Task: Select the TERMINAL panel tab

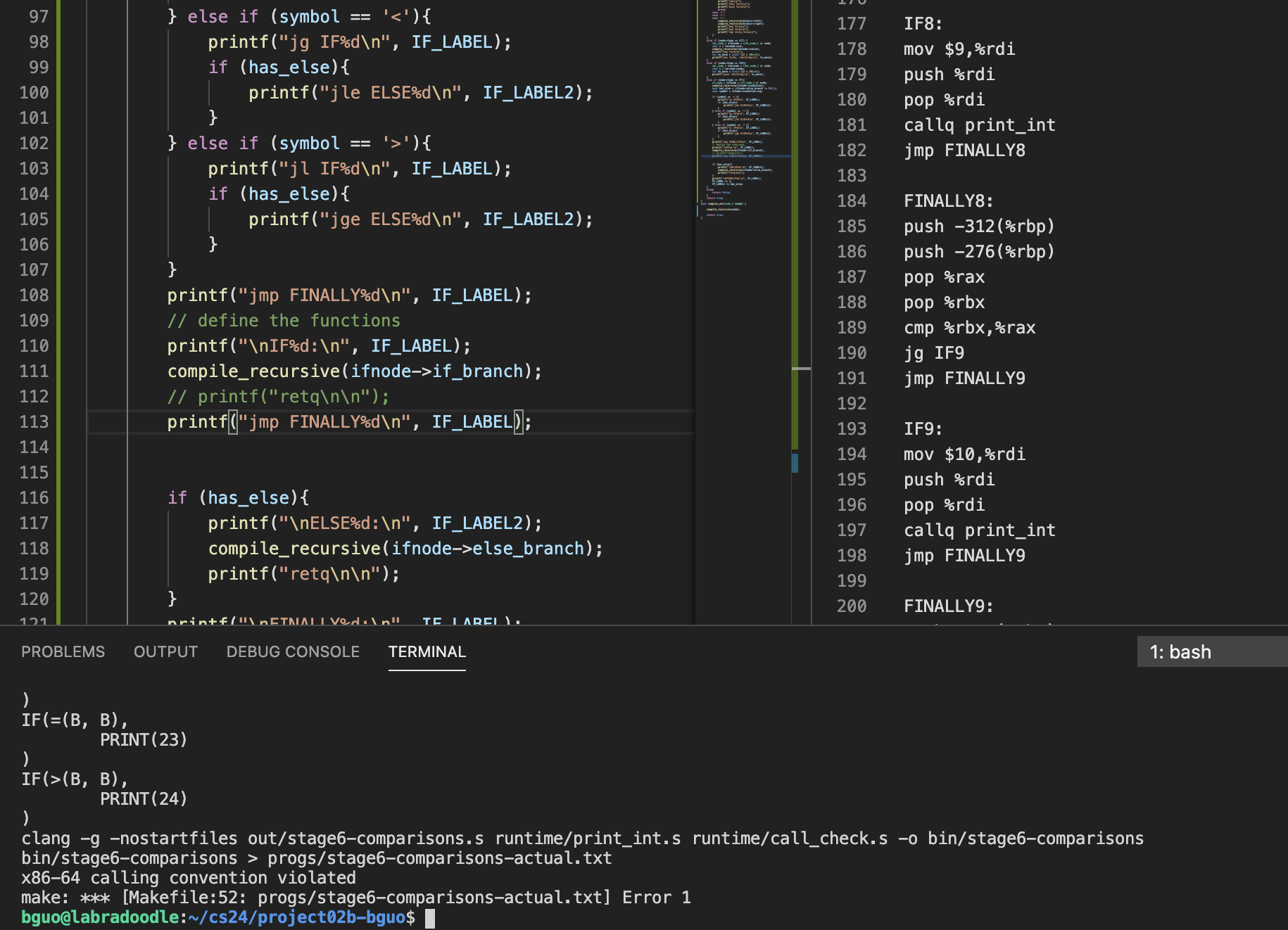Action: pos(427,651)
